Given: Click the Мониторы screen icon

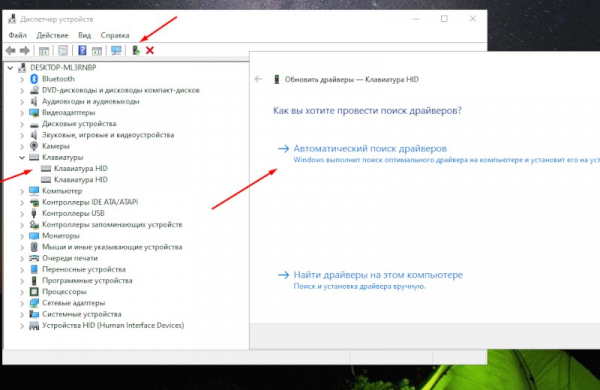Looking at the screenshot, I should tap(34, 236).
